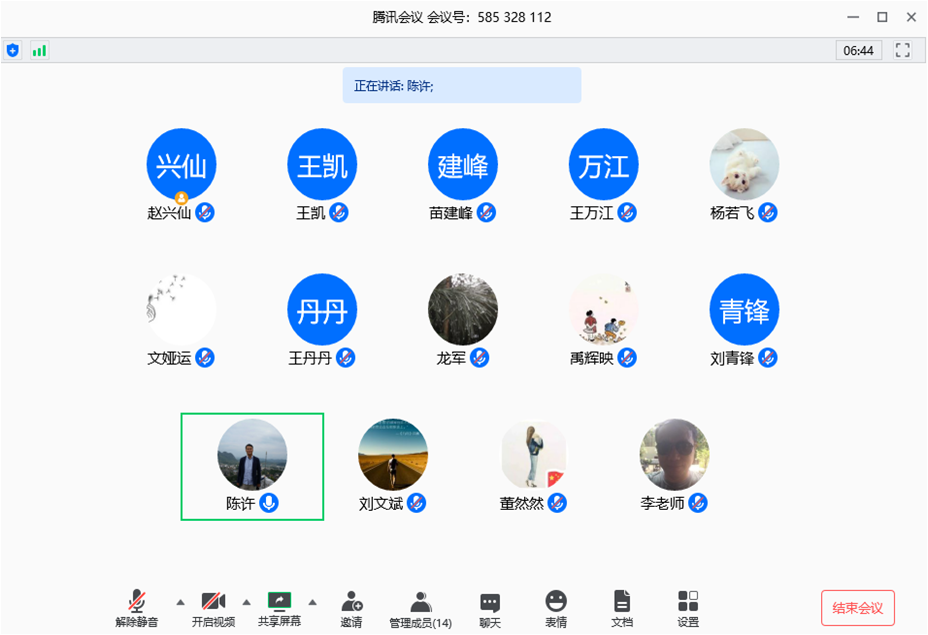This screenshot has height=635, width=928.
Task: Select 王凯's blue avatar
Action: click(322, 165)
